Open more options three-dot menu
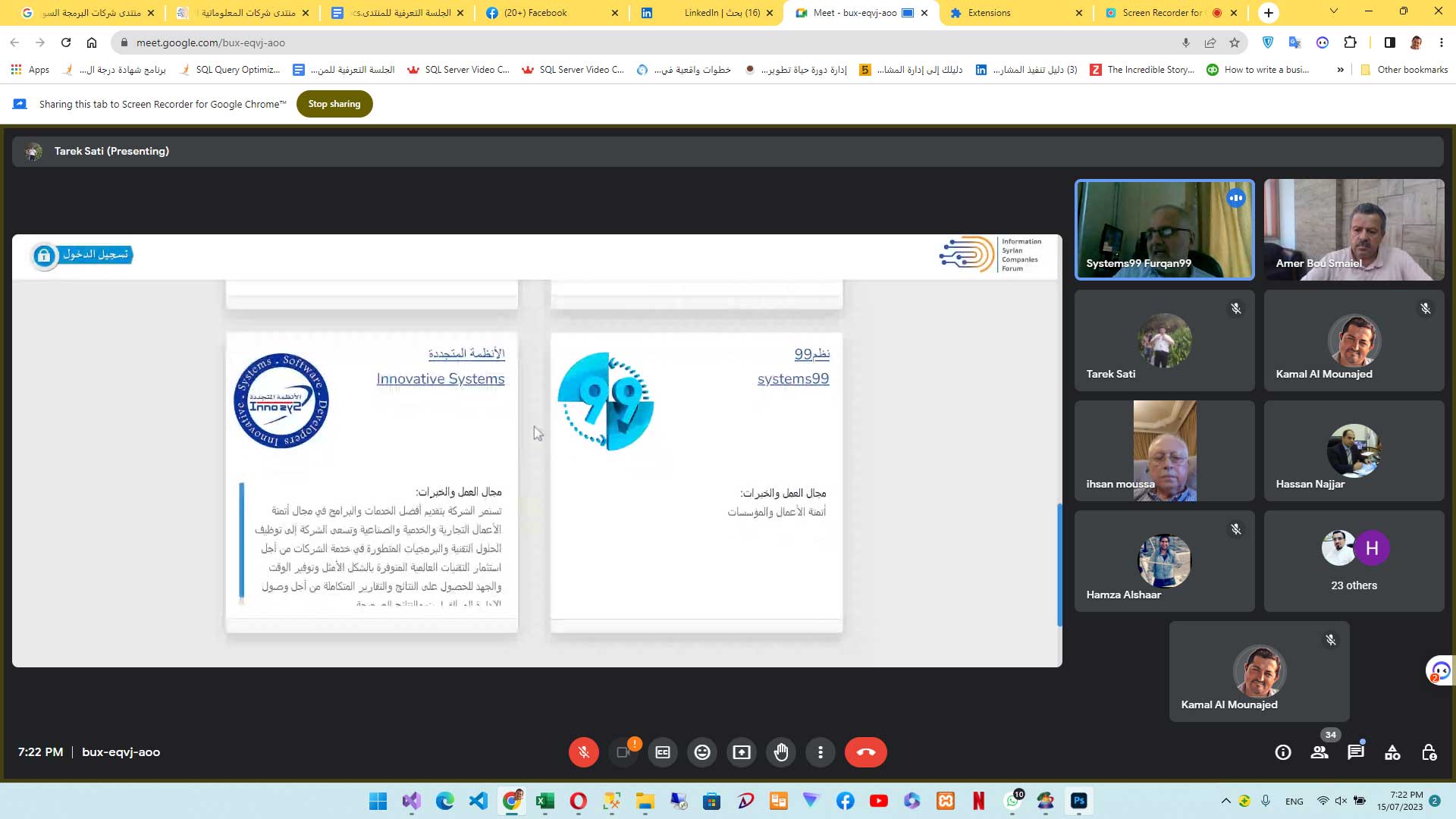This screenshot has width=1456, height=819. point(821,752)
